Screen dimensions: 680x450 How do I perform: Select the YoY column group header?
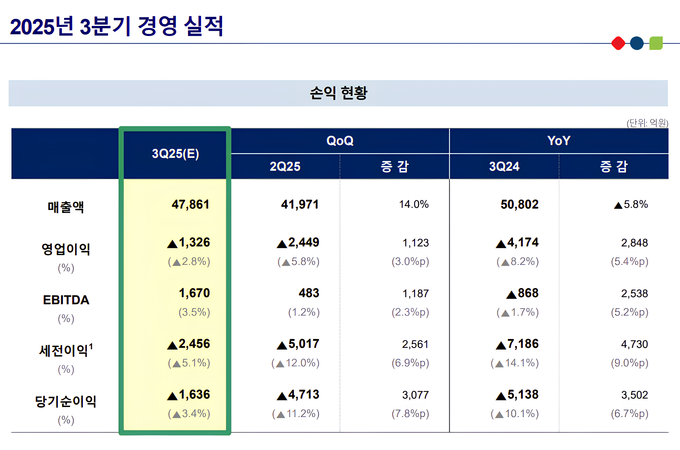tap(558, 141)
